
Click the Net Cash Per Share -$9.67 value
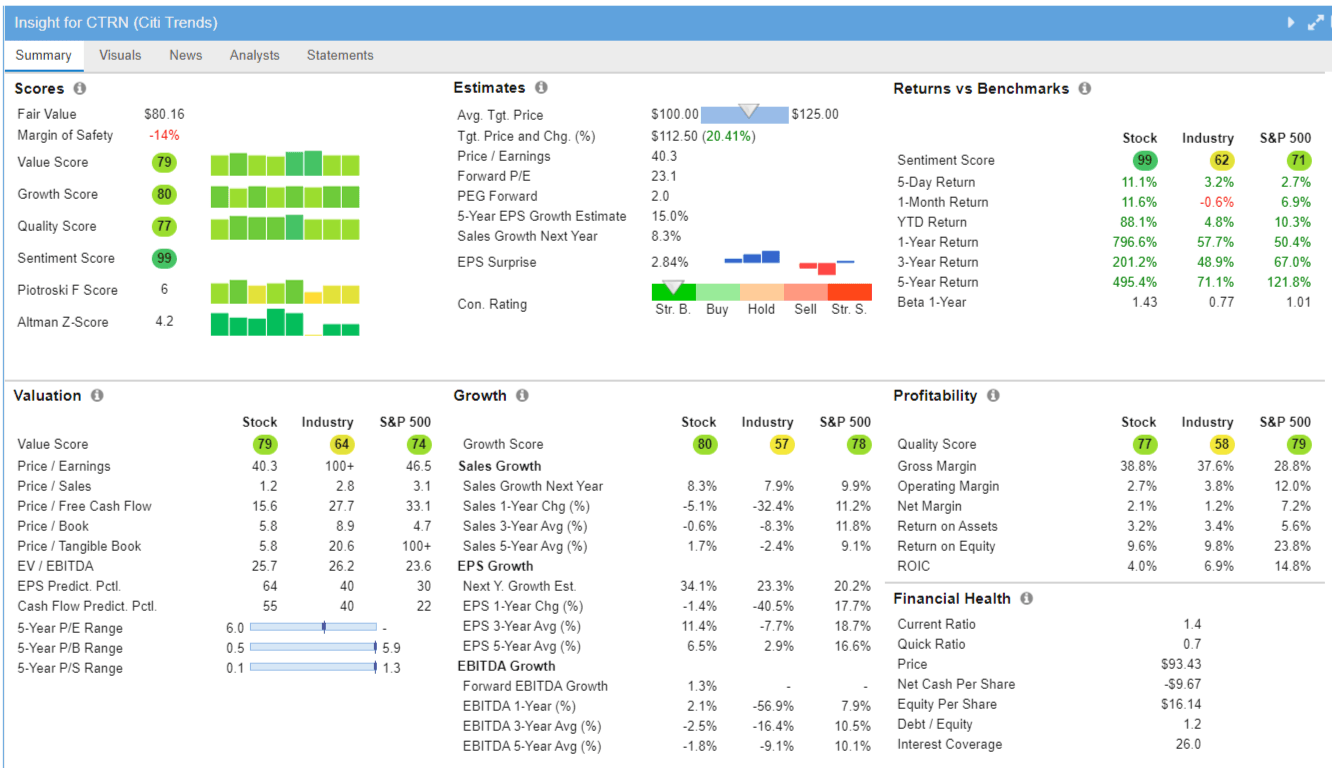point(1181,684)
